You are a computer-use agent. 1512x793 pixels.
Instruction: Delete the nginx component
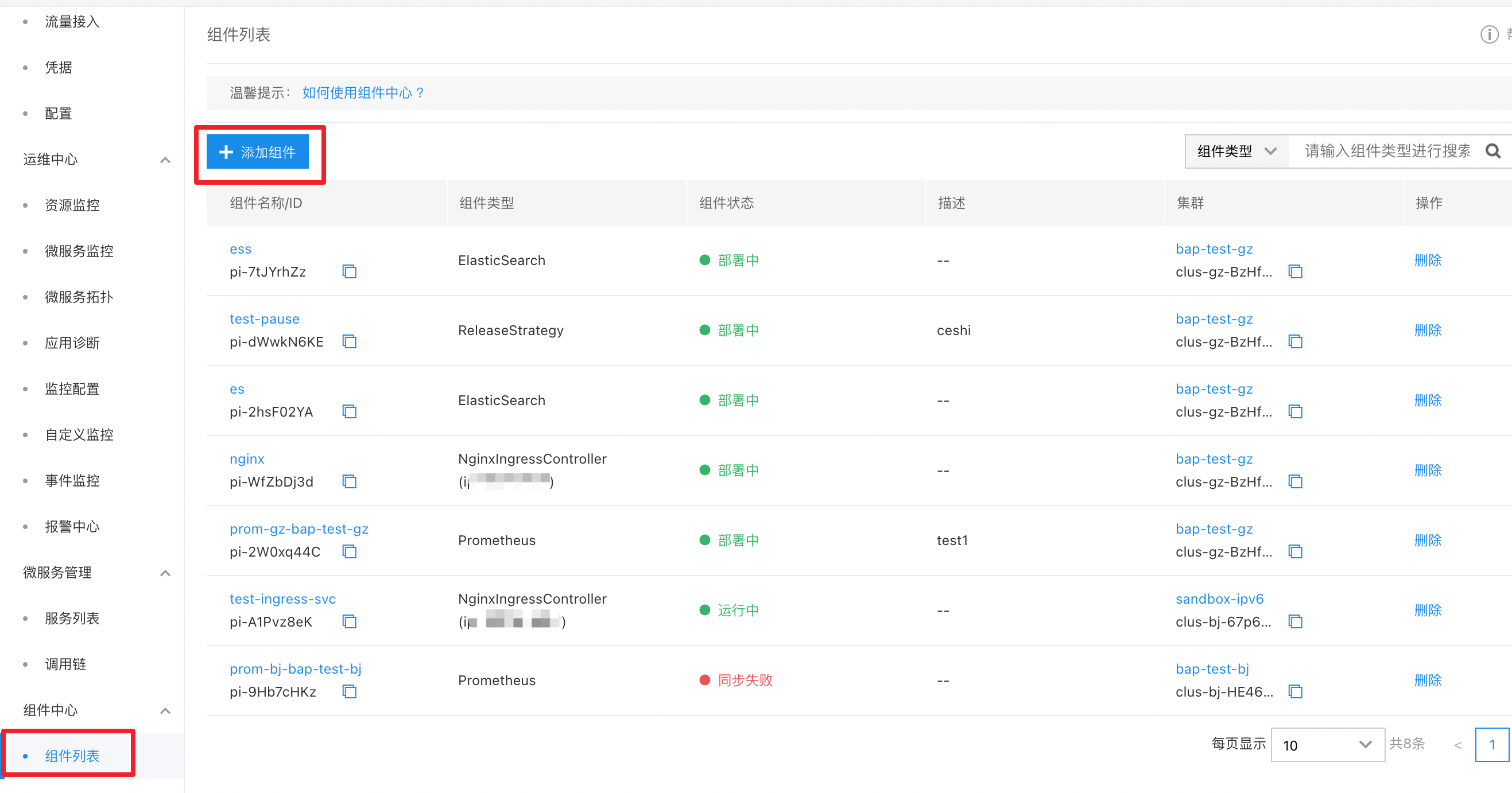tap(1428, 471)
